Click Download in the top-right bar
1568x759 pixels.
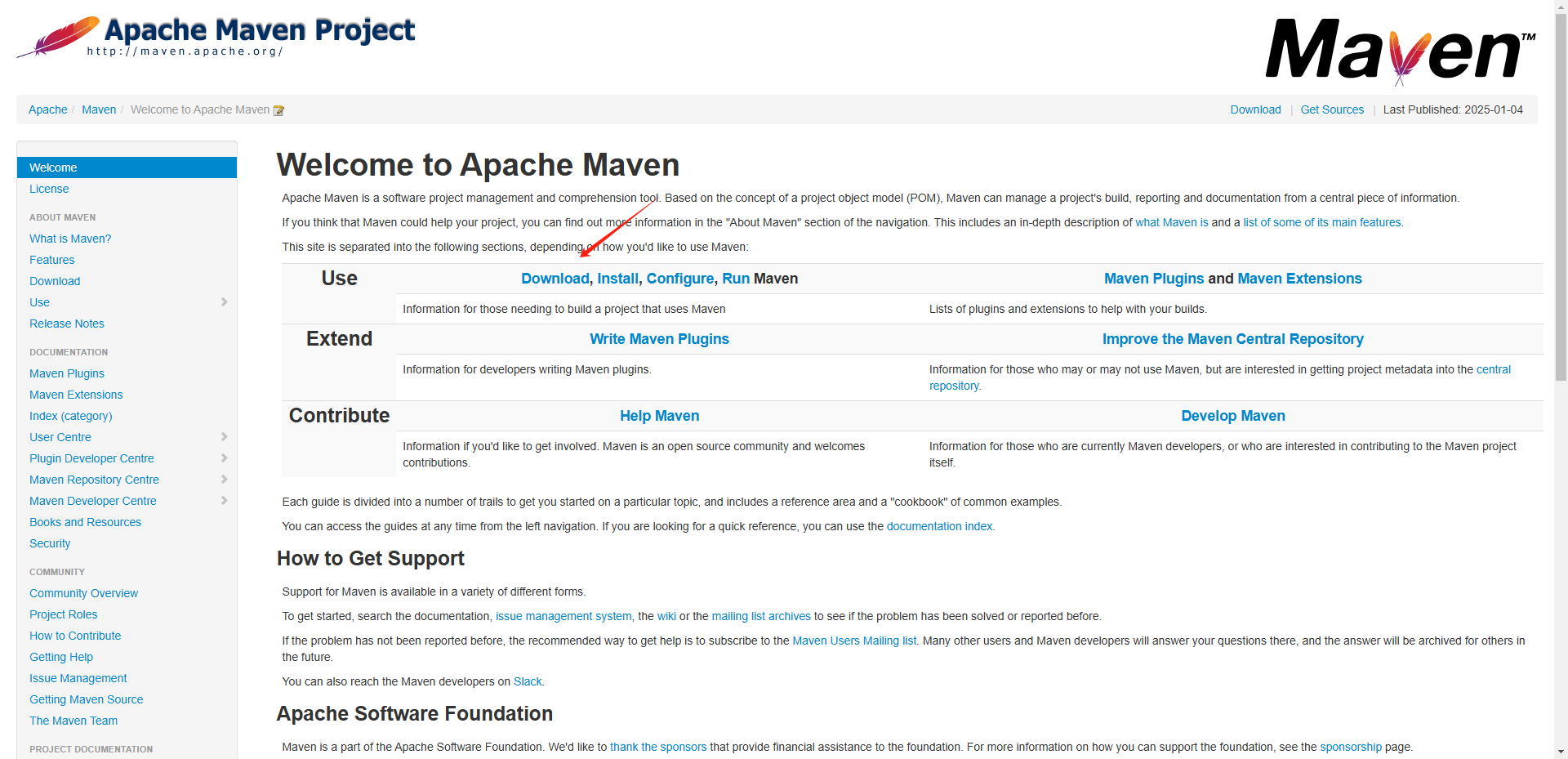(x=1255, y=109)
